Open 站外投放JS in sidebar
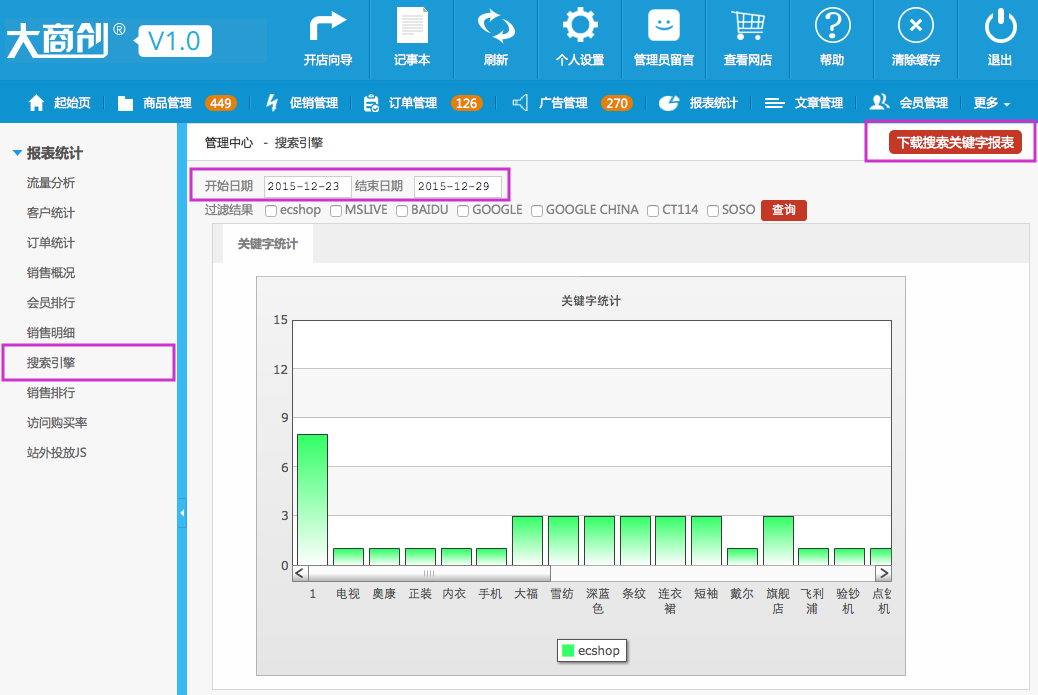The width and height of the screenshot is (1038, 695). coord(57,453)
